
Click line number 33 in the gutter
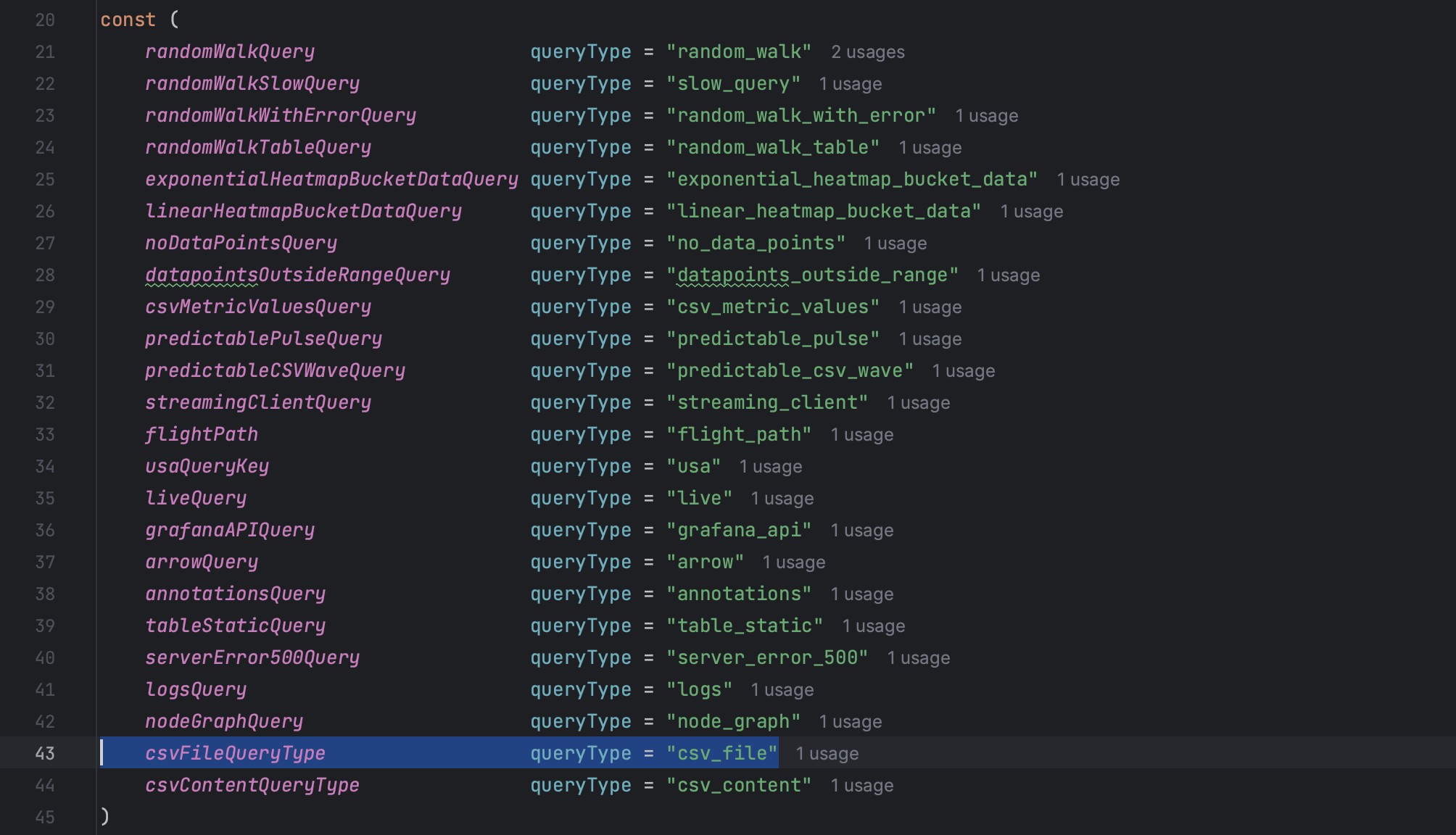point(45,434)
